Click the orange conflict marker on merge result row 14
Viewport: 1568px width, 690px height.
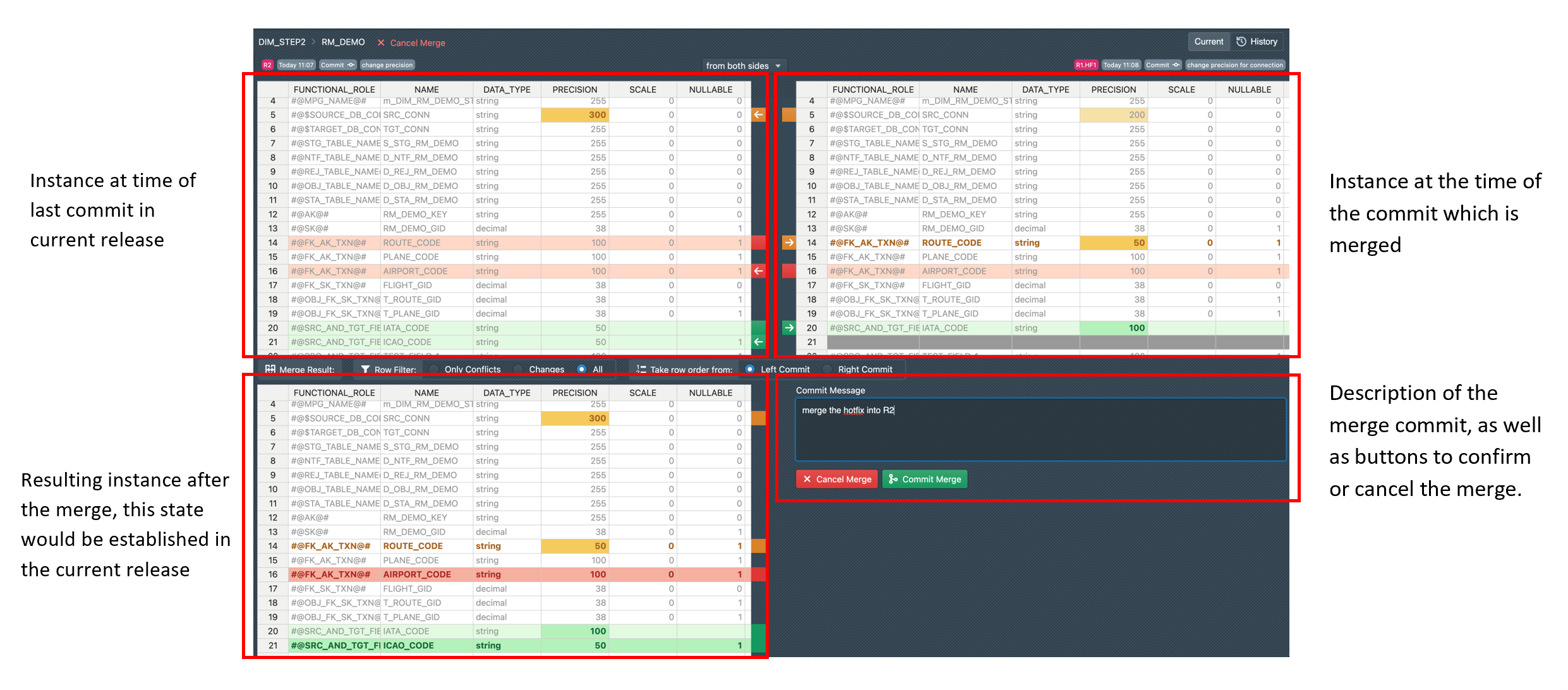(x=758, y=546)
